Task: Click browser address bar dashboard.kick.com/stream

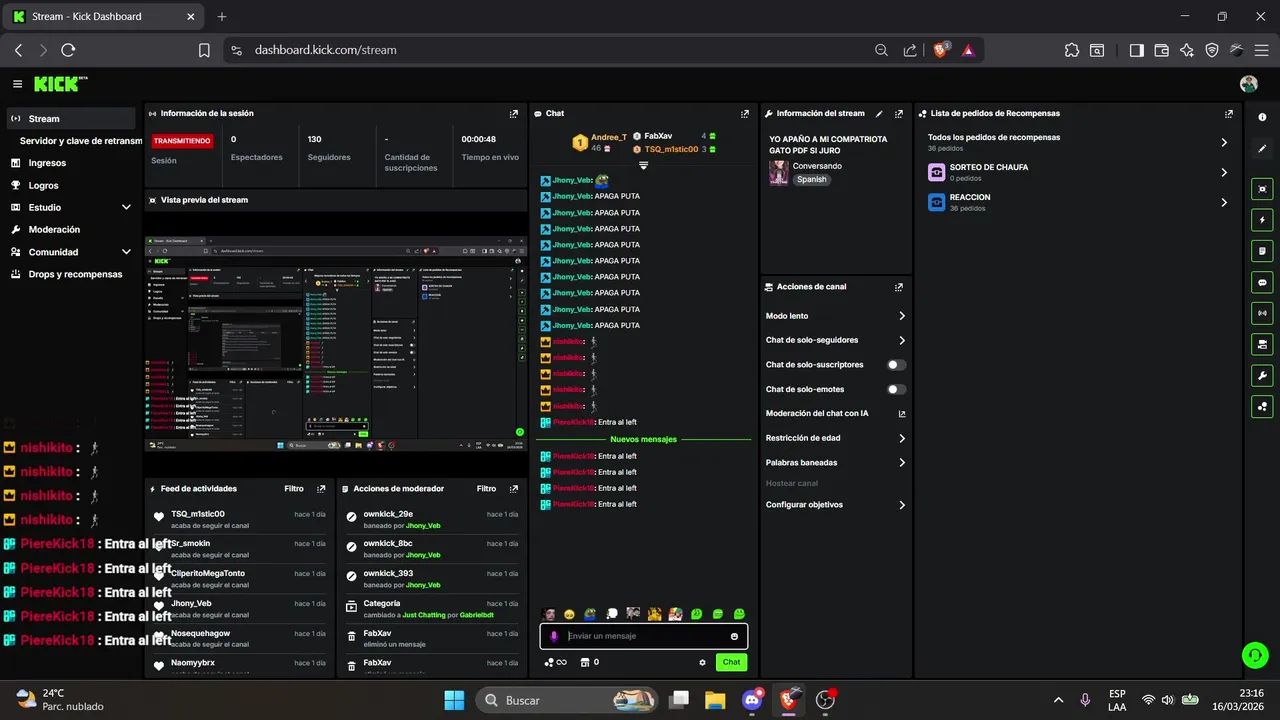Action: 325,50
